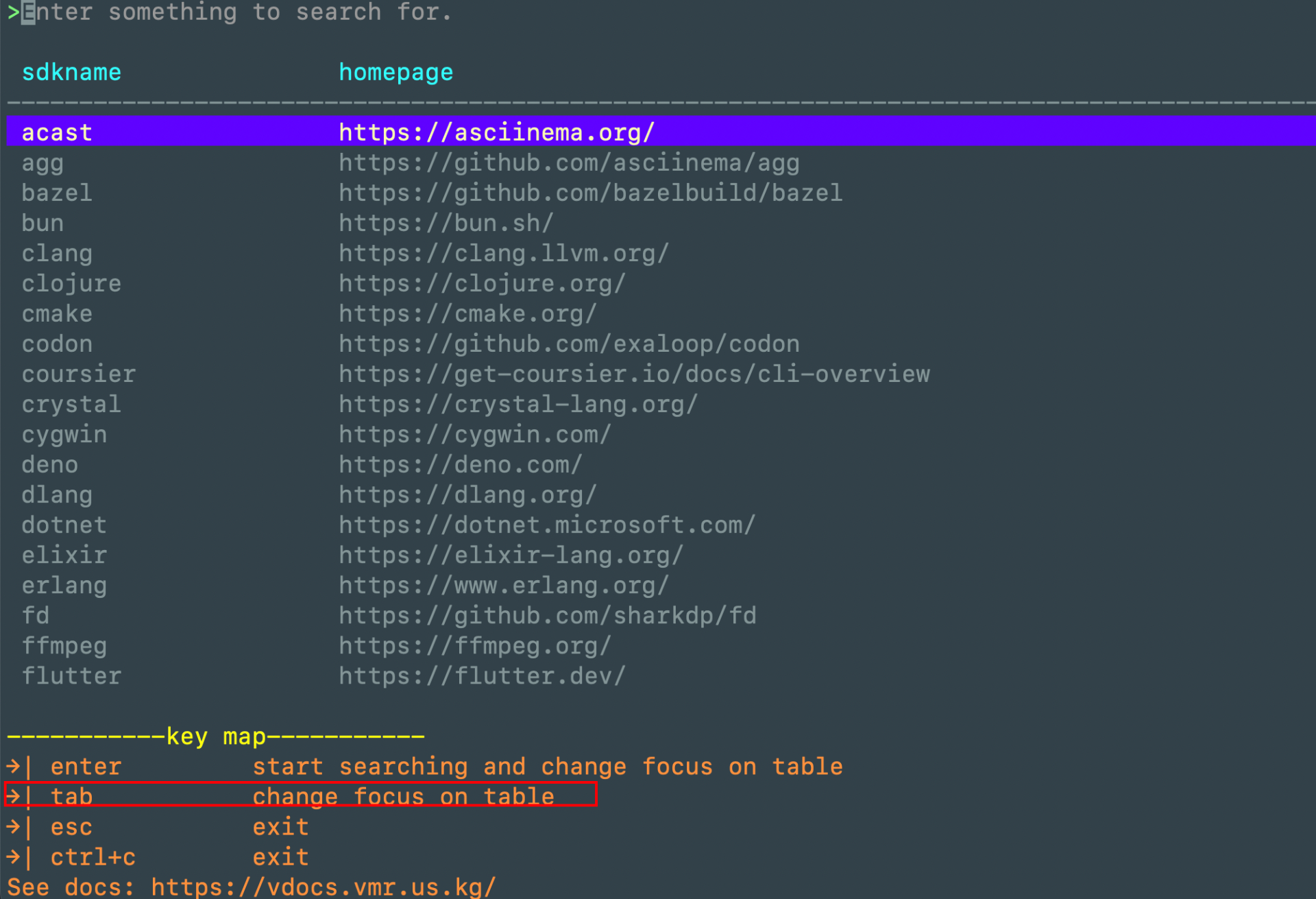
Task: Select the crystal SDK row
Action: 71,403
